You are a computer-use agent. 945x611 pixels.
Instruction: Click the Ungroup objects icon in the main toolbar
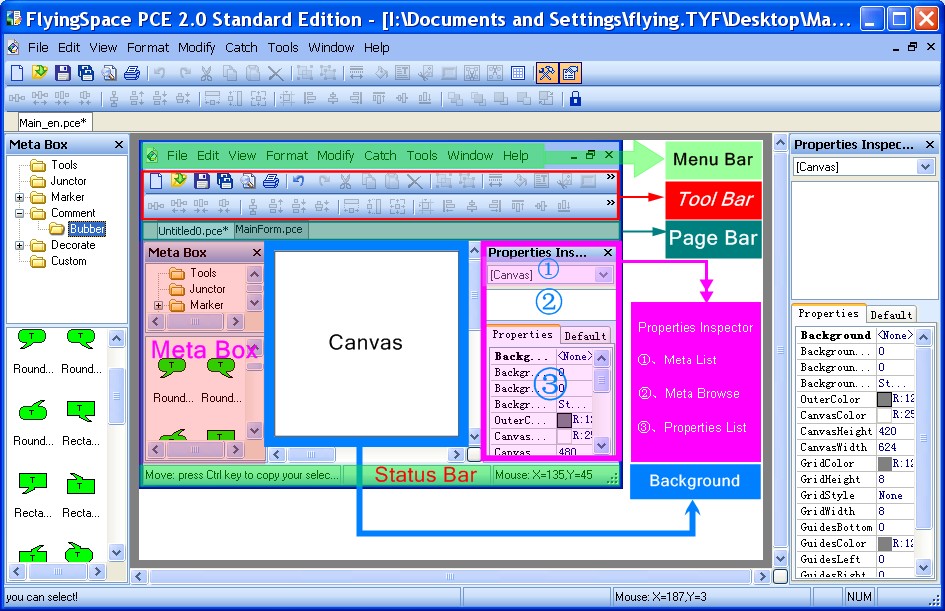328,74
